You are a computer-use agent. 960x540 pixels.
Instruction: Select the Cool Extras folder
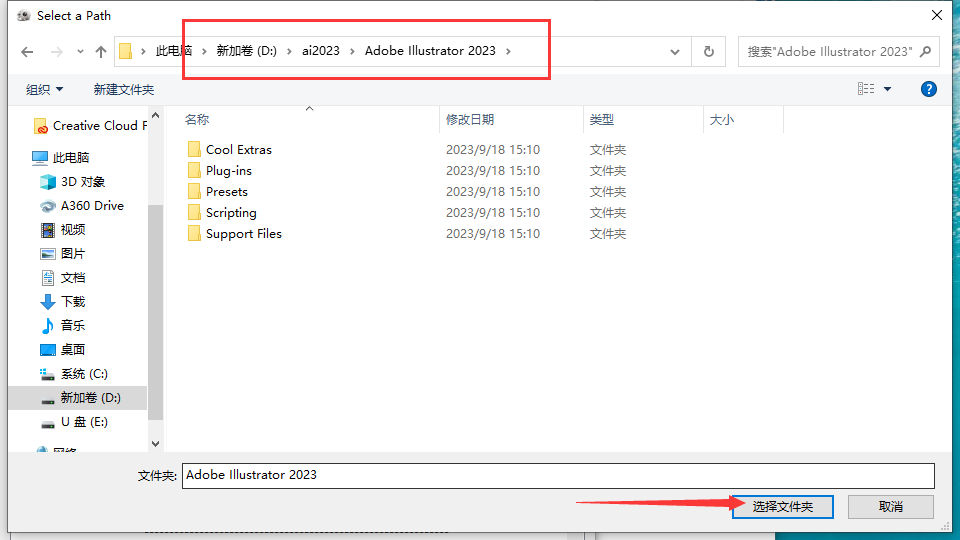(239, 149)
